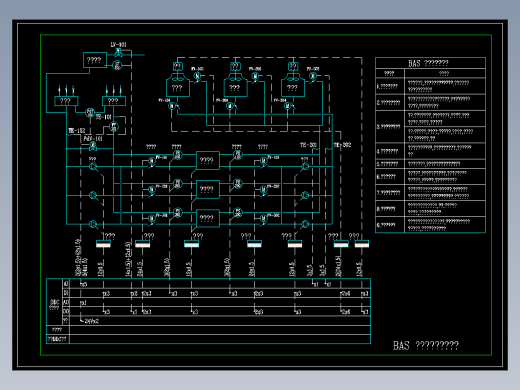Select the top-left pump symbol under PdV-101
Screen dimensions: 520x390
tap(93, 166)
